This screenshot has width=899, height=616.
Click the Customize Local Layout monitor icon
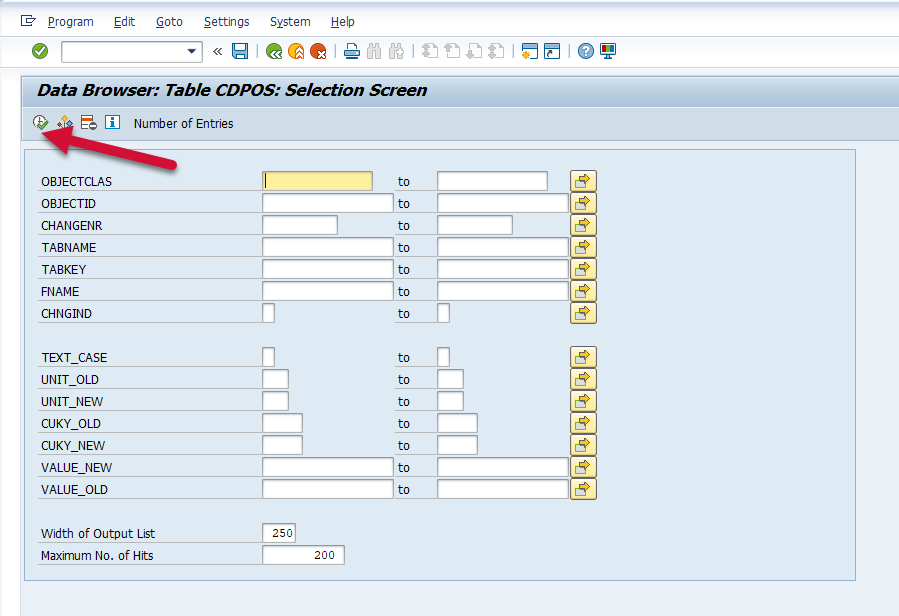click(x=608, y=51)
